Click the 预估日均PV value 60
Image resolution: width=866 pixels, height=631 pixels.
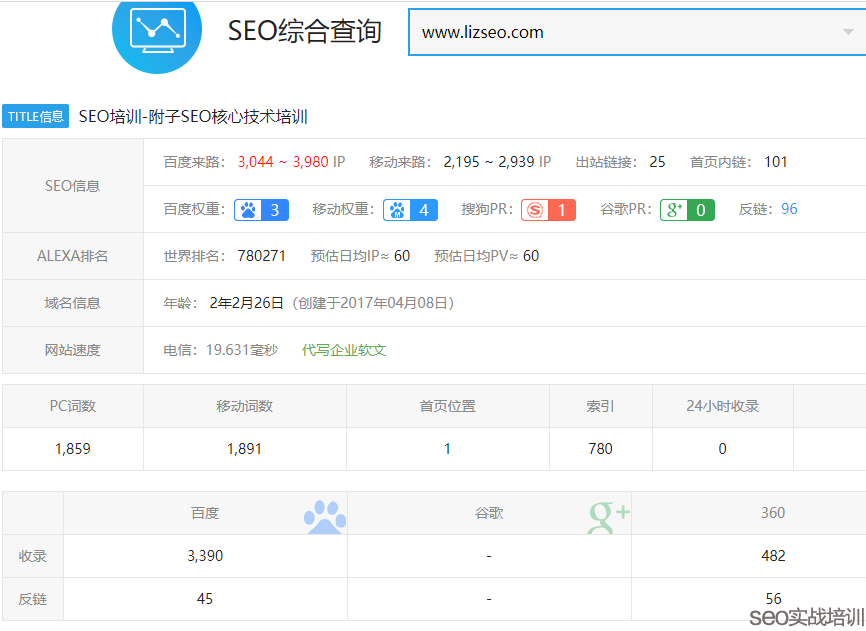click(531, 256)
